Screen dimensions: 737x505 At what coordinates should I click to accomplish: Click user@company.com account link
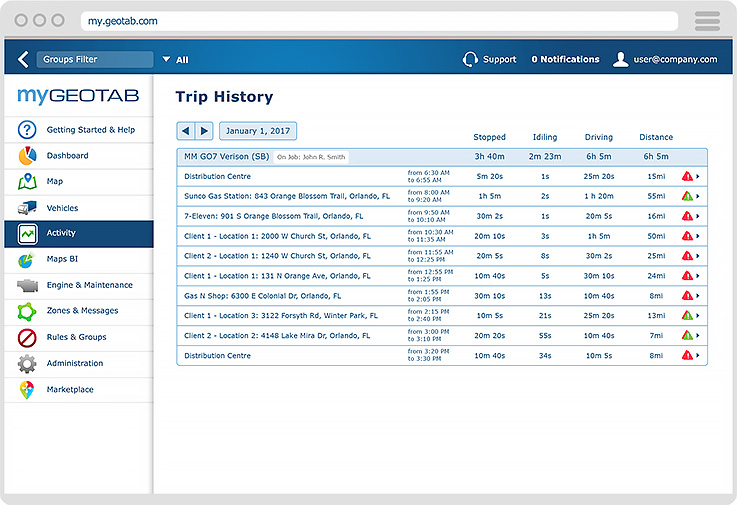coord(675,59)
